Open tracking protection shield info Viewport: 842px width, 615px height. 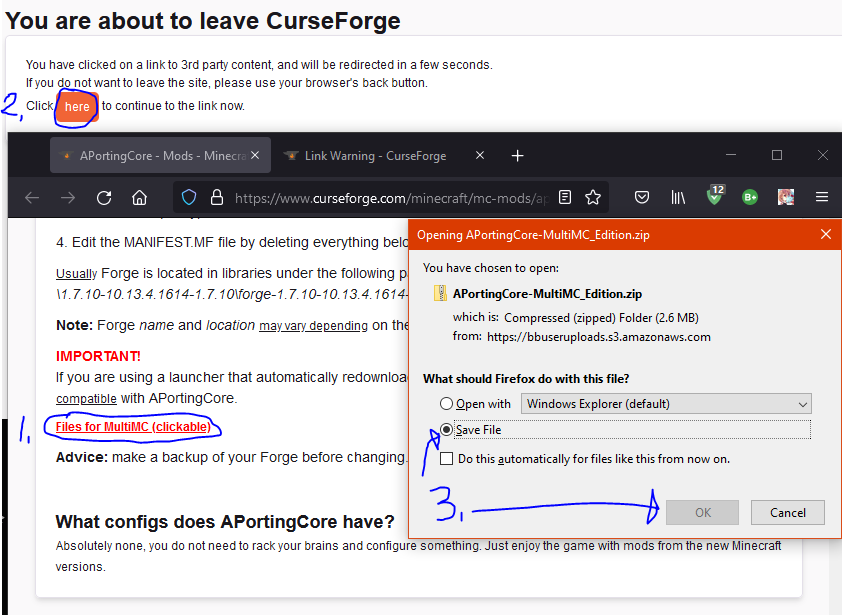pyautogui.click(x=189, y=198)
